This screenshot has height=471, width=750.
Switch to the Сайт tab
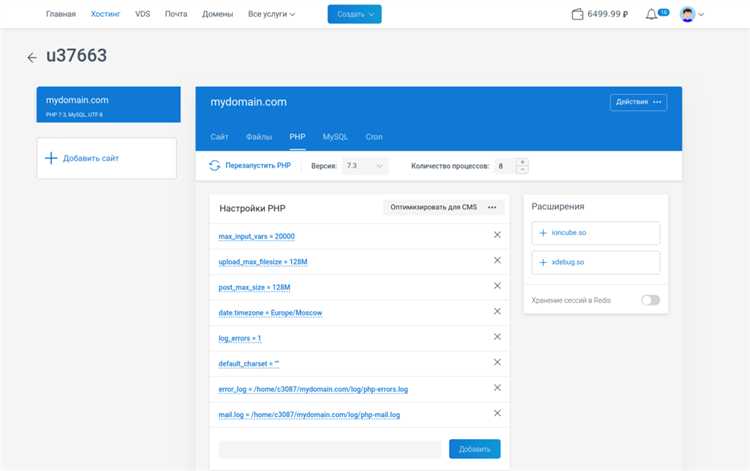[219, 137]
